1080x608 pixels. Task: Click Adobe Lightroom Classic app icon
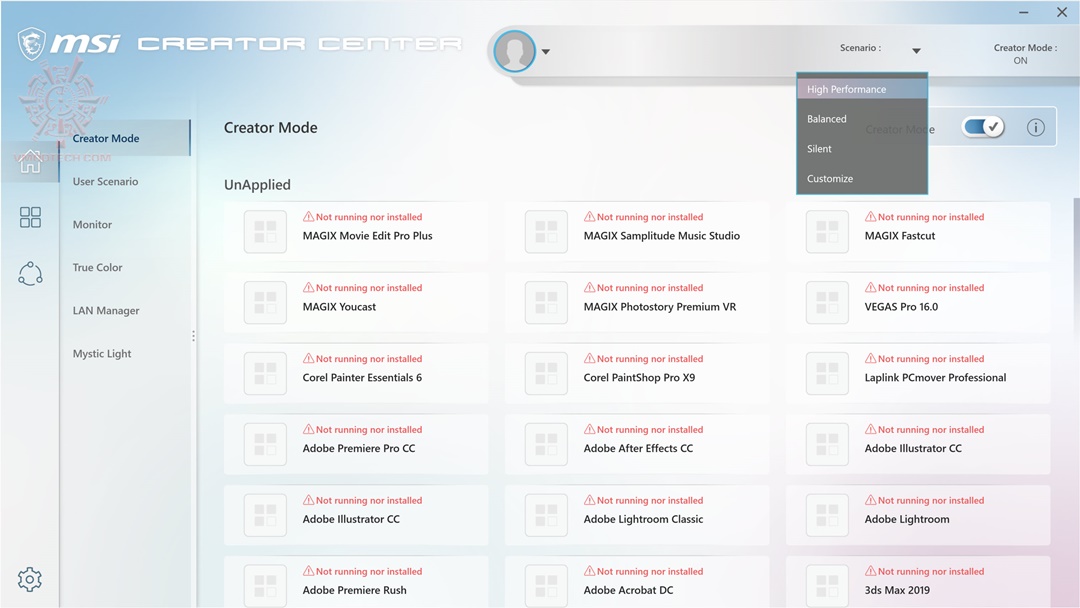[546, 515]
